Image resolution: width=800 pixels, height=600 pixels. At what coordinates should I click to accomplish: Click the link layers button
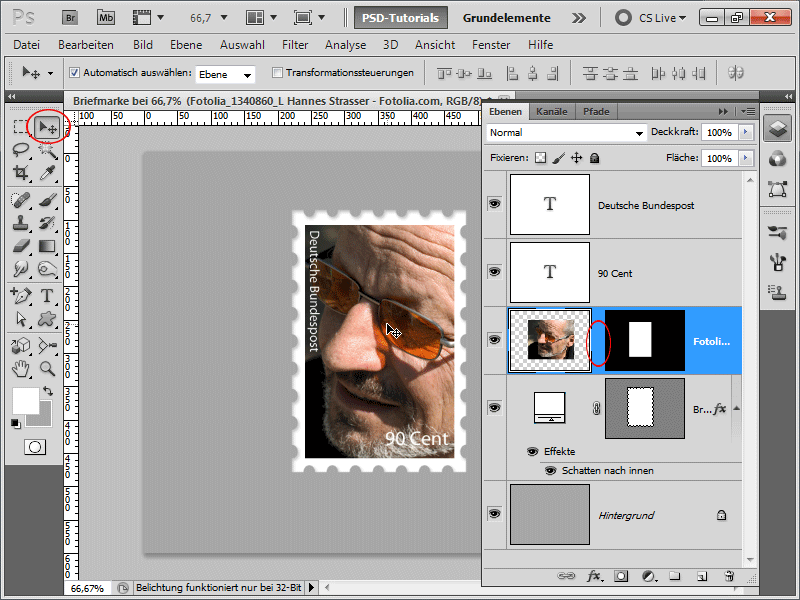566,576
